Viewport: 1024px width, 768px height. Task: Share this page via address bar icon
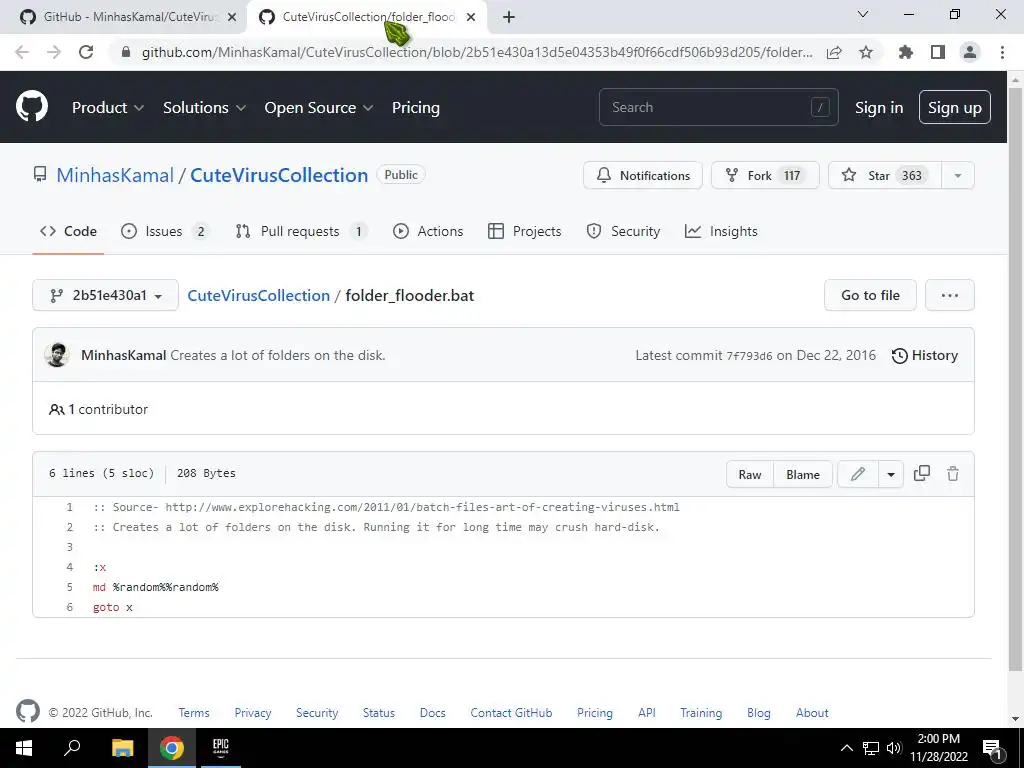(x=834, y=52)
